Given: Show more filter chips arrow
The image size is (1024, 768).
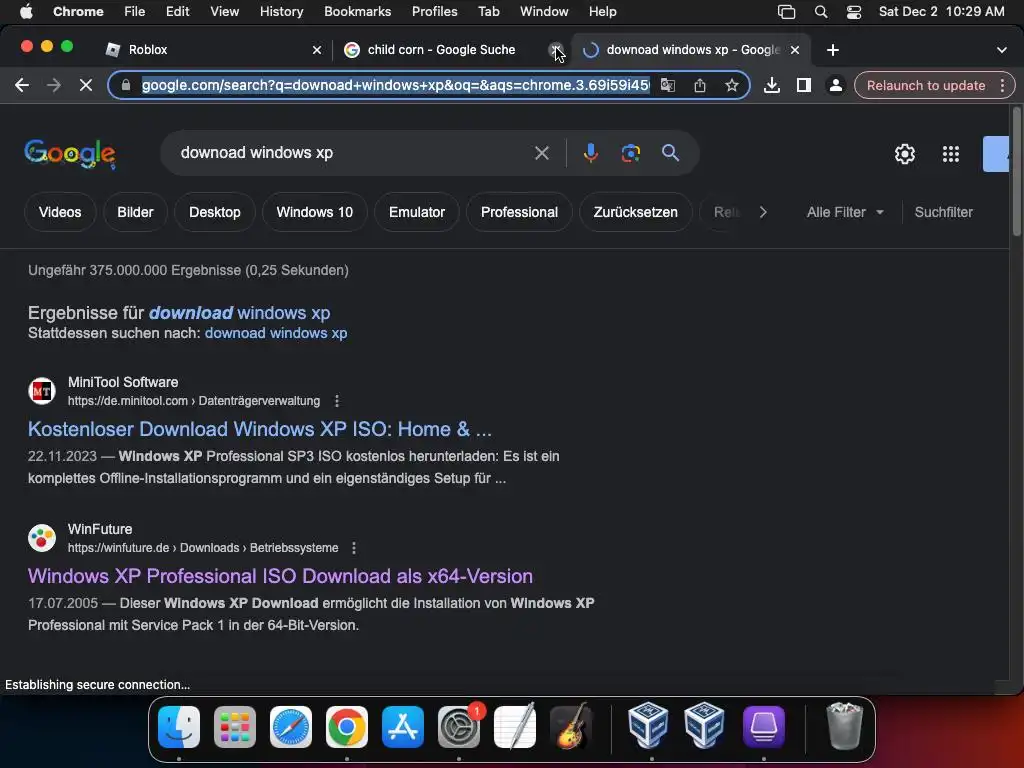Looking at the screenshot, I should tap(763, 212).
